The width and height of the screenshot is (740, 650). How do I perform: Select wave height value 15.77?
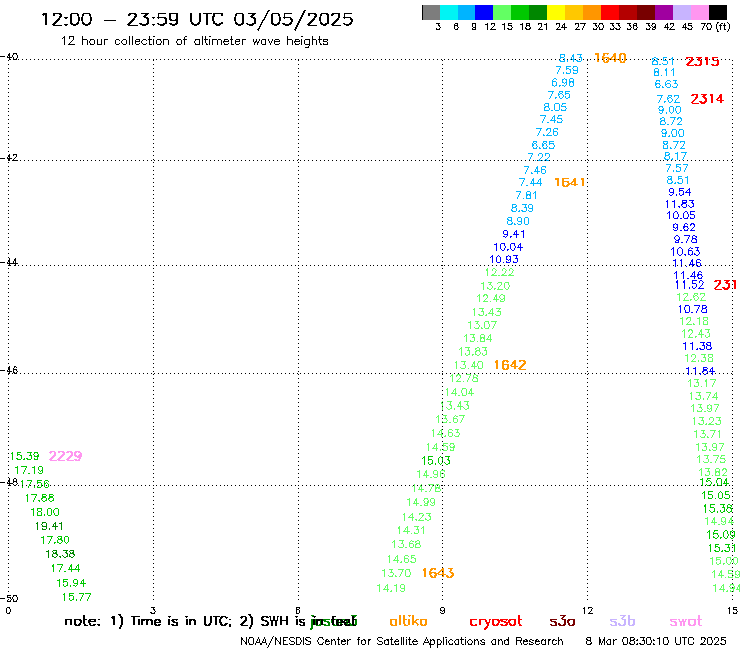(76, 597)
